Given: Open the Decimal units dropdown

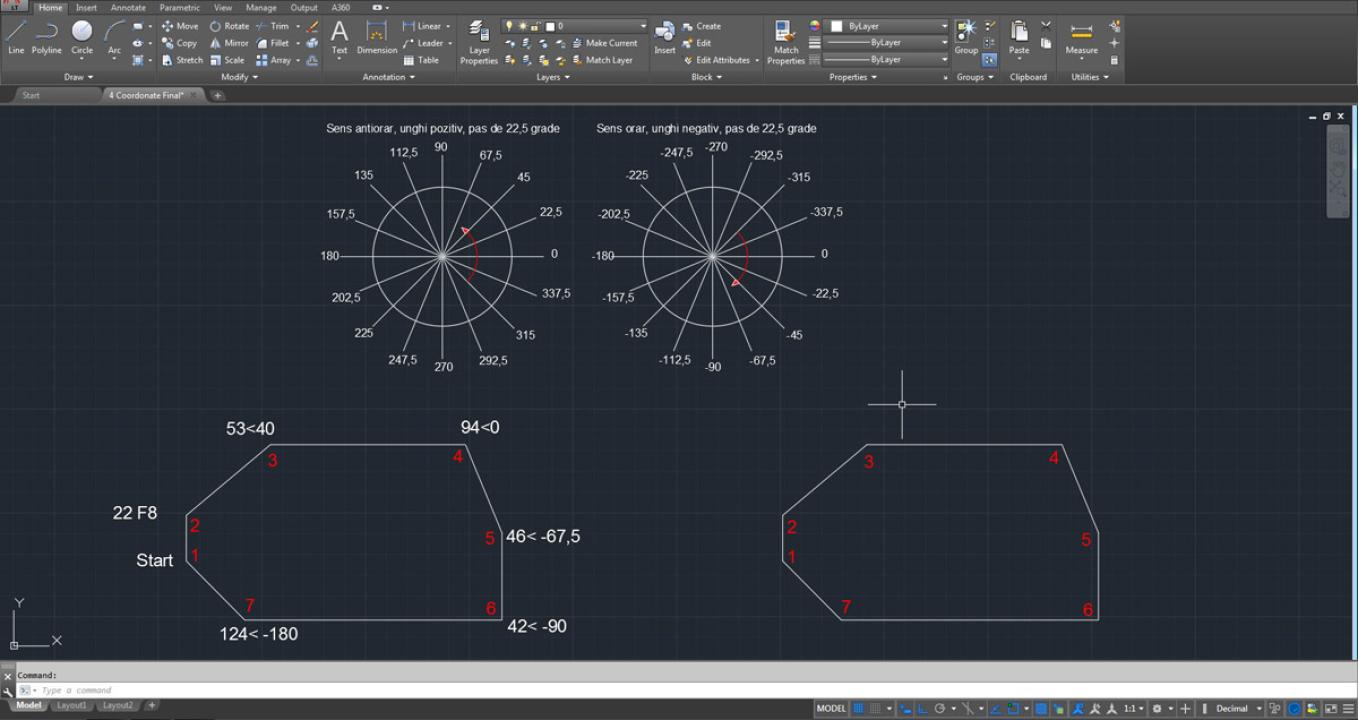Looking at the screenshot, I should click(x=1238, y=708).
